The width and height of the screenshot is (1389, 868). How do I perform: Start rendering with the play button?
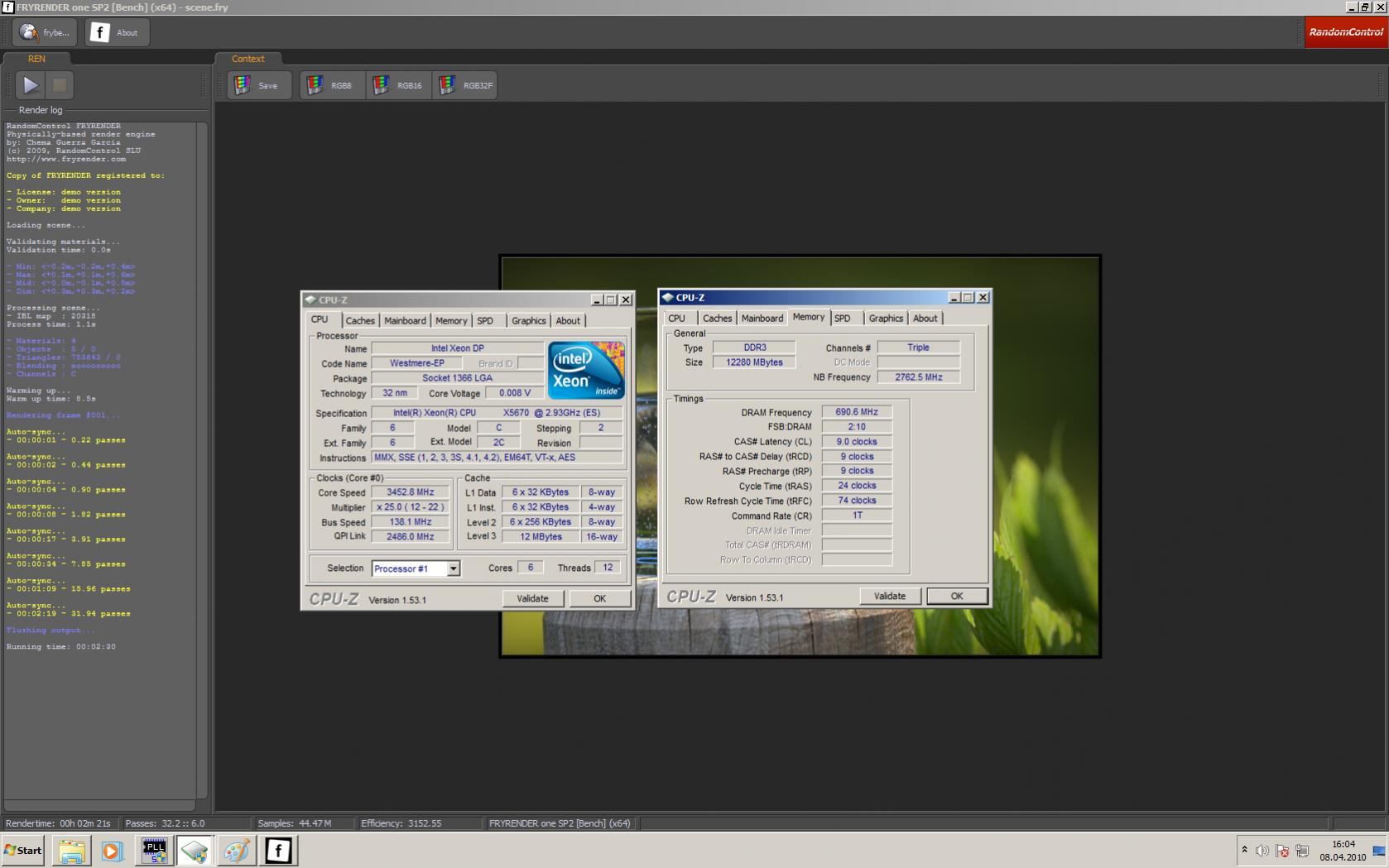[31, 85]
